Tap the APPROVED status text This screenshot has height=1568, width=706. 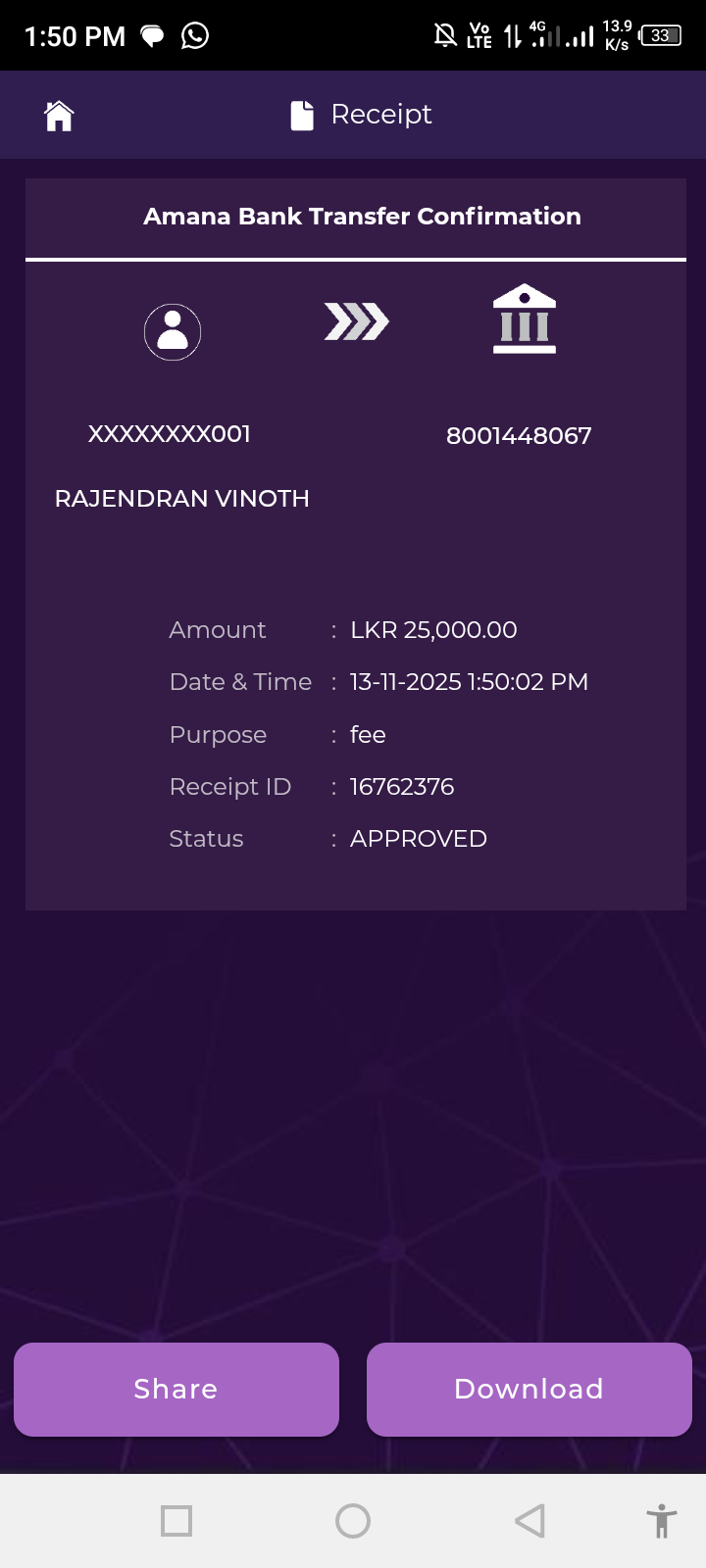(419, 839)
